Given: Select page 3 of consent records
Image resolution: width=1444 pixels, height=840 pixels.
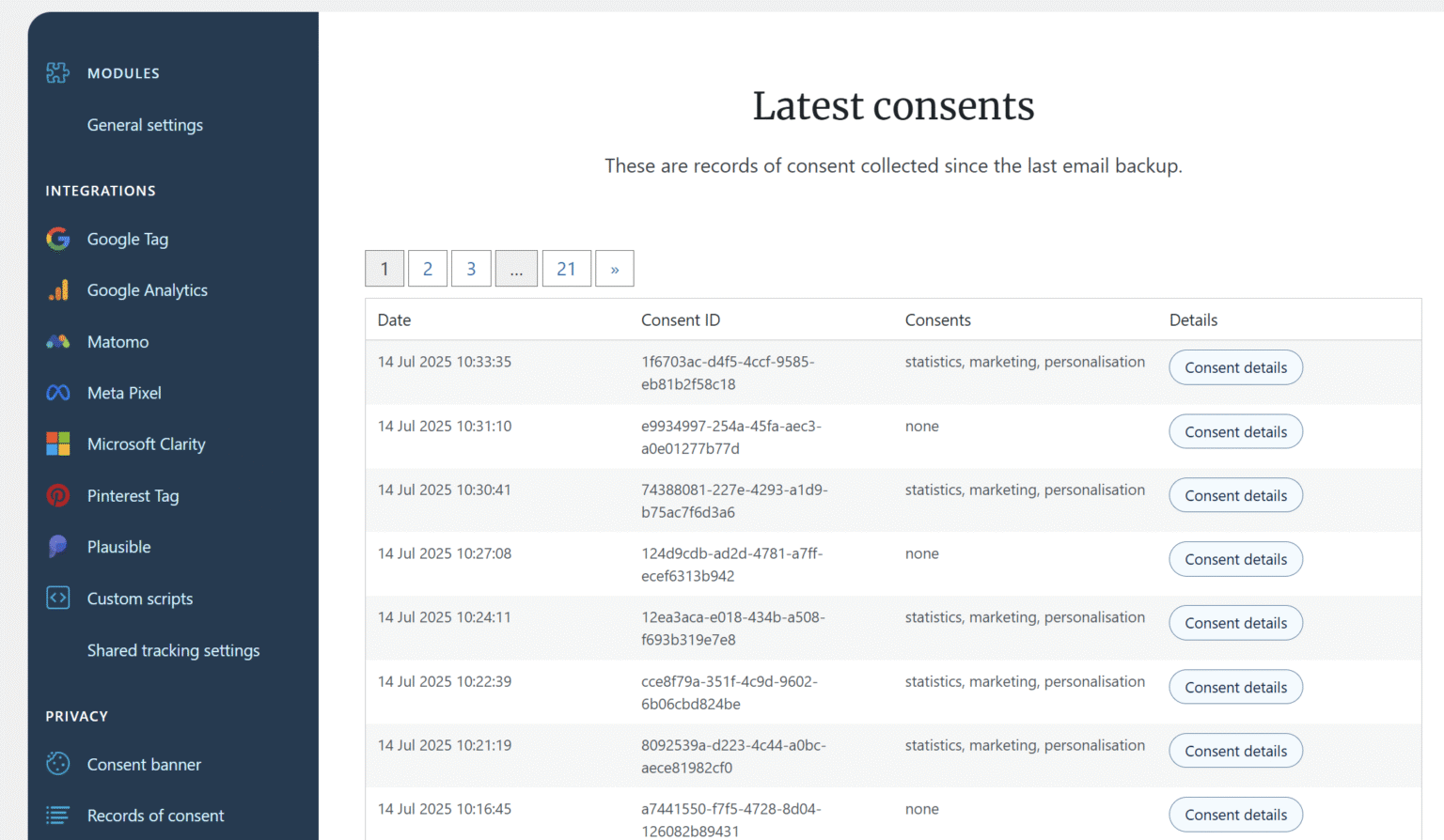Looking at the screenshot, I should [x=471, y=268].
